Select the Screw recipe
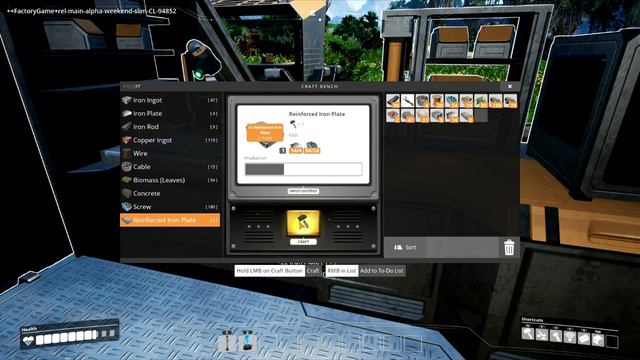This screenshot has height=360, width=640. pyautogui.click(x=170, y=207)
